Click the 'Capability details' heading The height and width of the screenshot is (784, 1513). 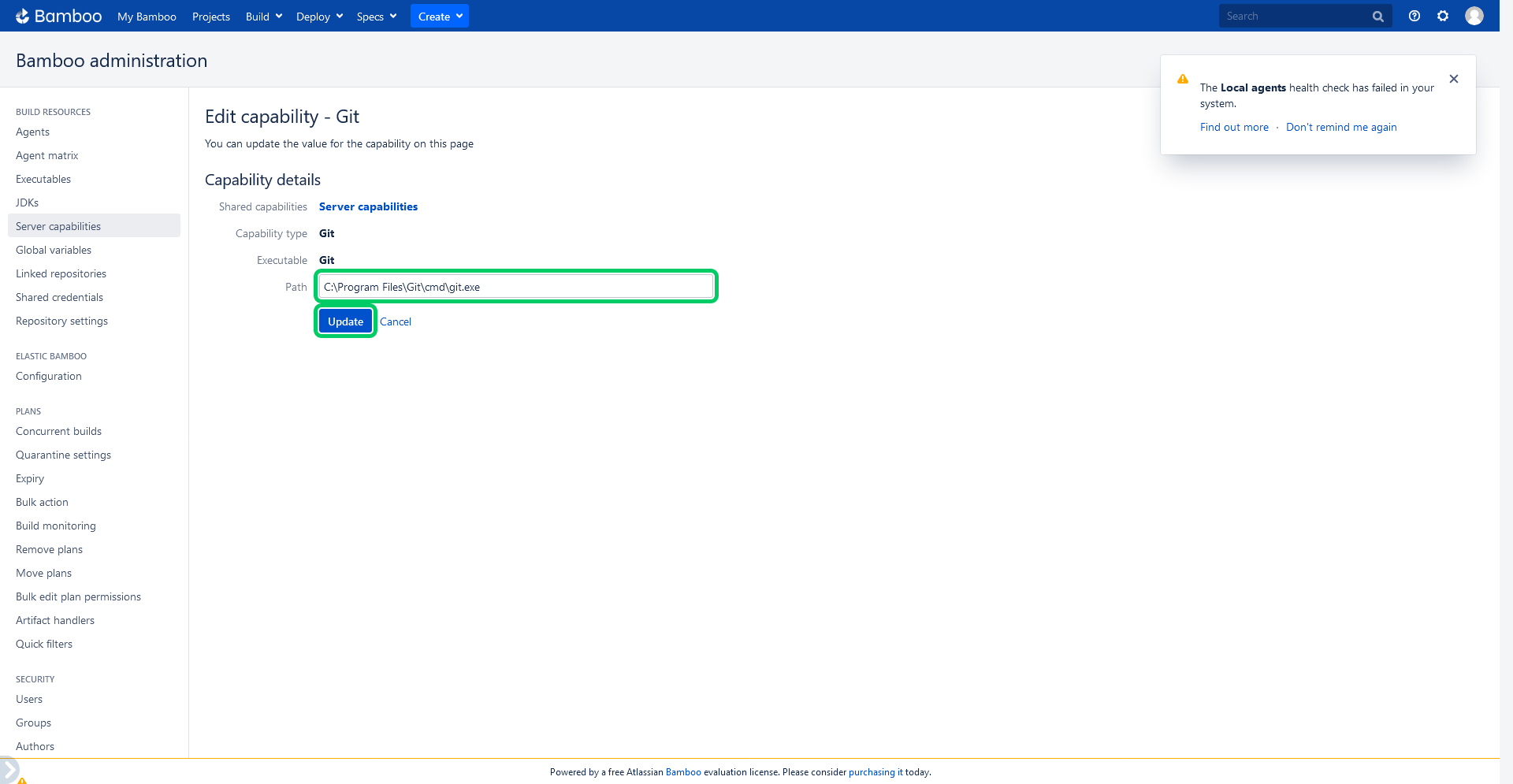pos(262,180)
